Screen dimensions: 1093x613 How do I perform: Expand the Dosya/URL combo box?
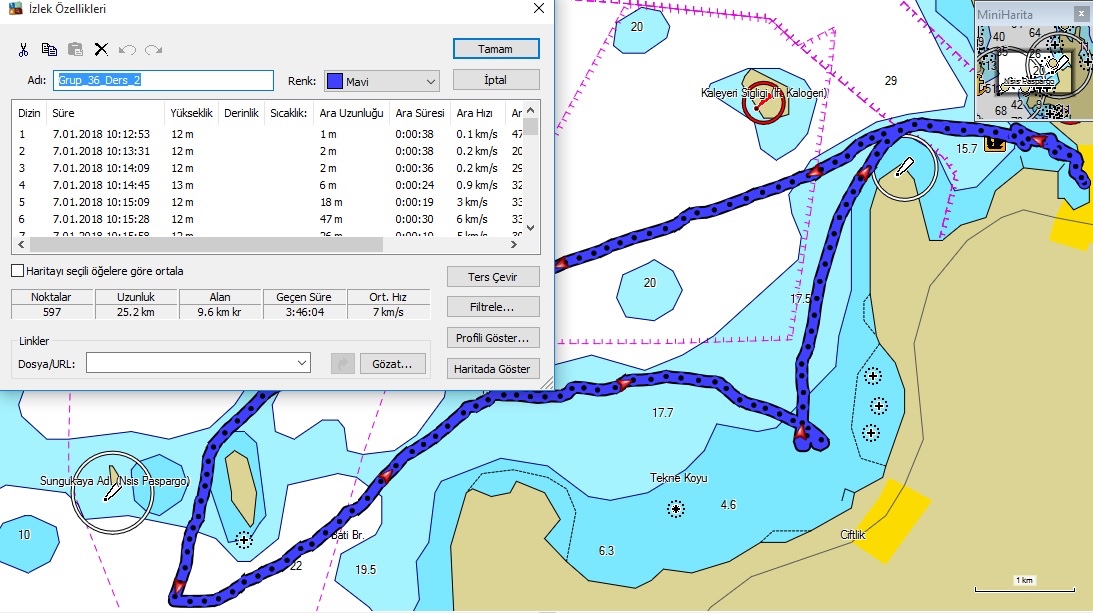coord(302,363)
